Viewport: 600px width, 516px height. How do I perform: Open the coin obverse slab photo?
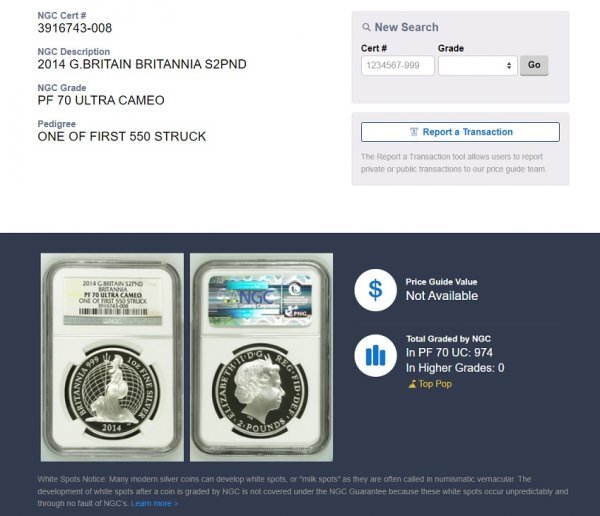(261, 357)
